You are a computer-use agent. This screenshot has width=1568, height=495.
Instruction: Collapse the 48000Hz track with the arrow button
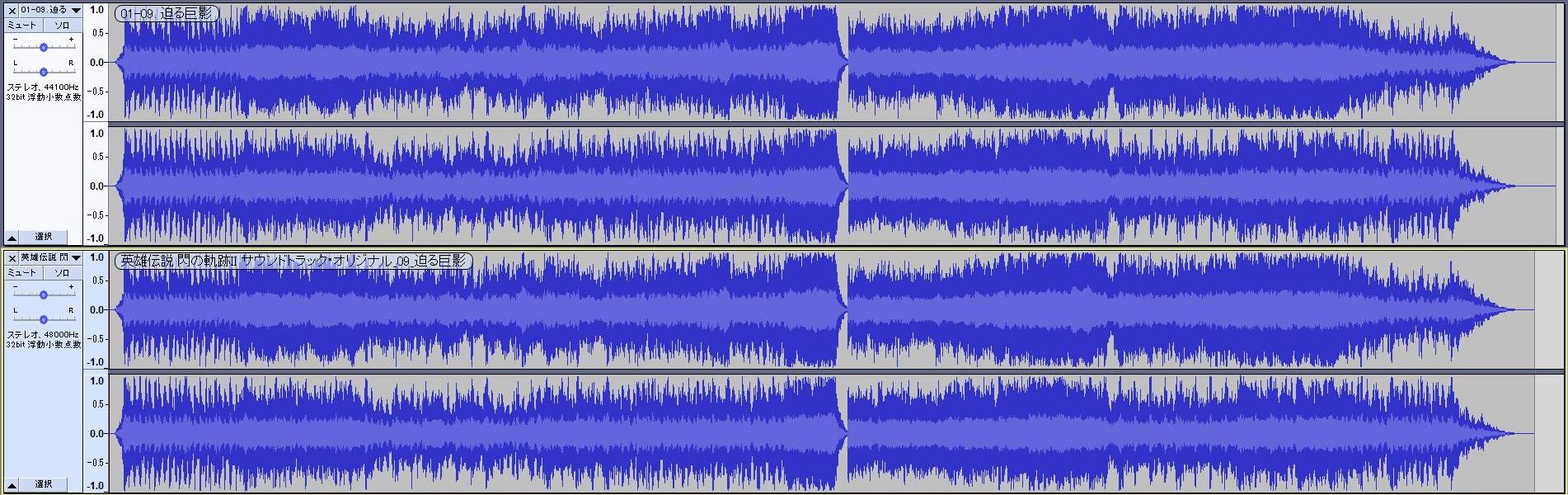pyautogui.click(x=12, y=484)
